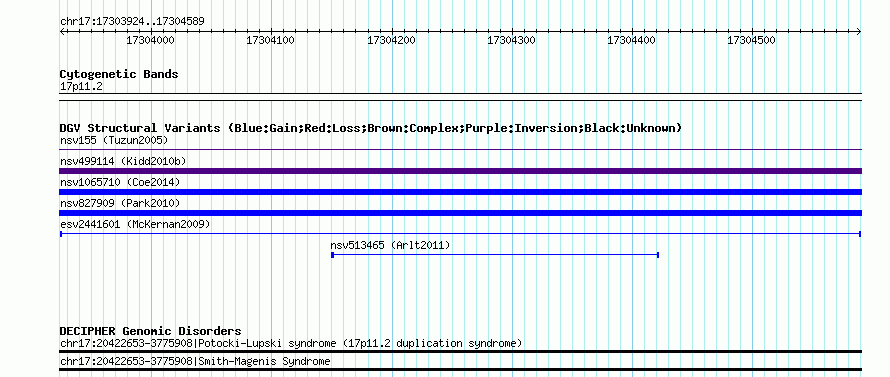Viewport: 890px width, 377px height.
Task: Click the chr17:17303924..17304589 region label
Action: (x=132, y=22)
